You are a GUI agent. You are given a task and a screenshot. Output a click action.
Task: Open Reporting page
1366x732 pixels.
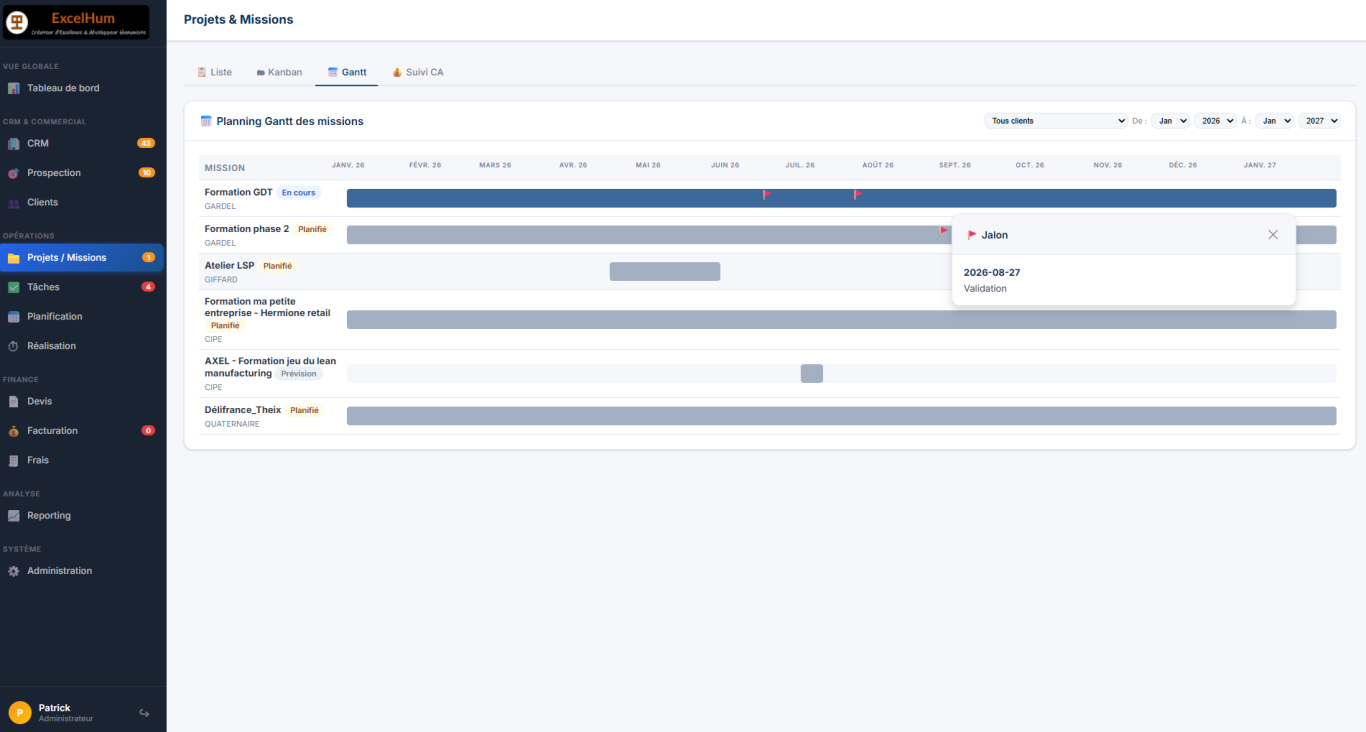tap(82, 516)
